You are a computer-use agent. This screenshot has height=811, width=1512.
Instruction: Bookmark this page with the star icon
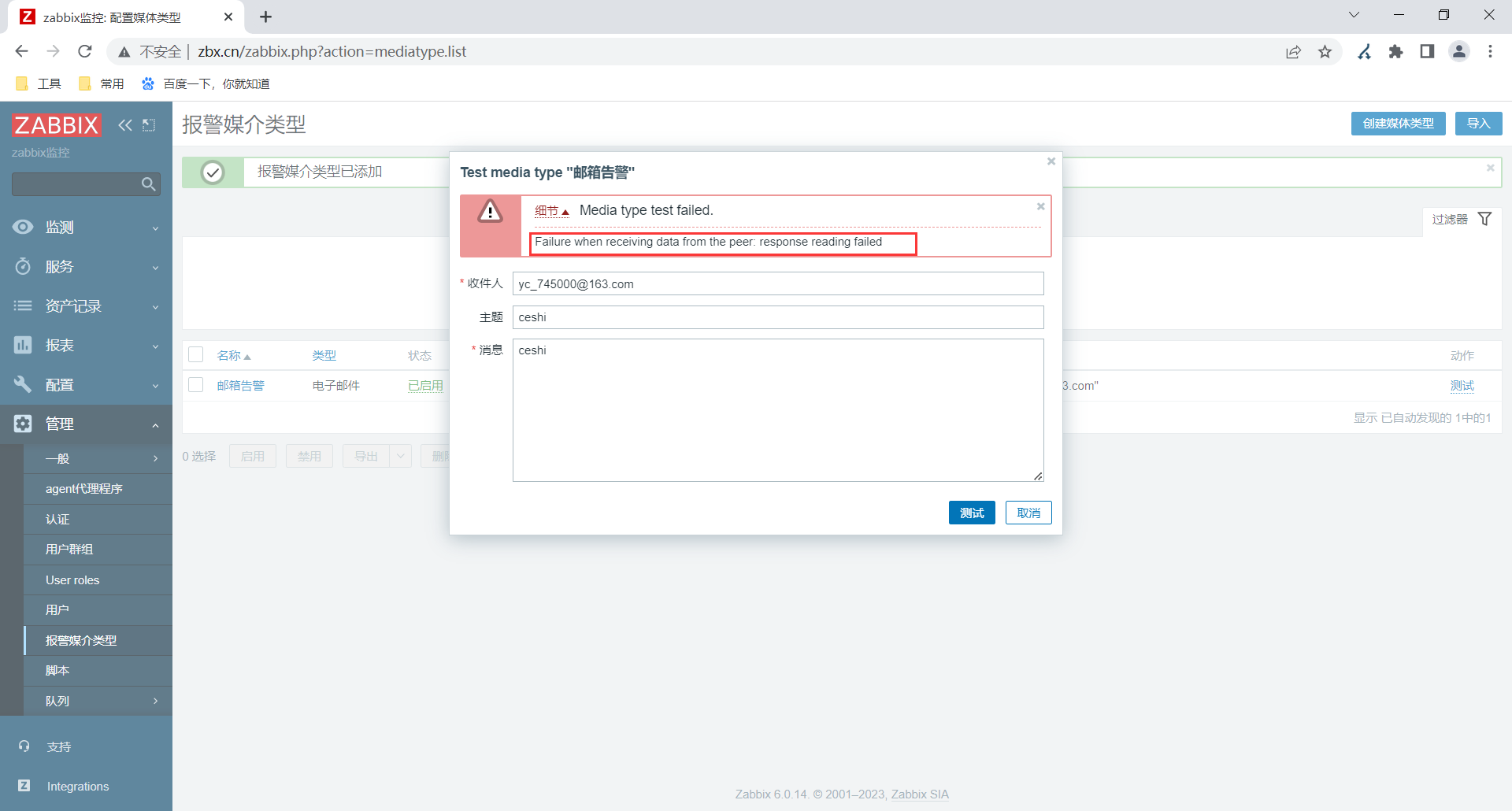[1325, 52]
